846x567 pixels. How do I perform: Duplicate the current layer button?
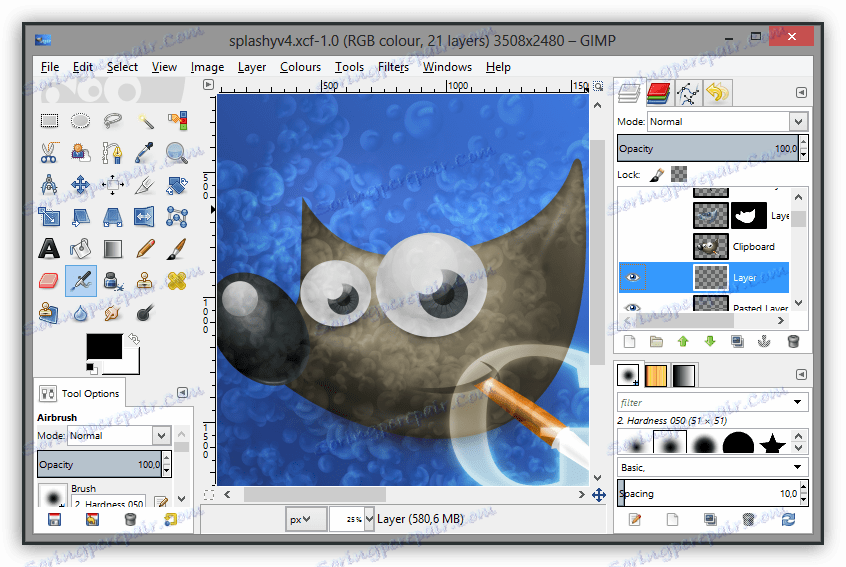click(x=738, y=341)
